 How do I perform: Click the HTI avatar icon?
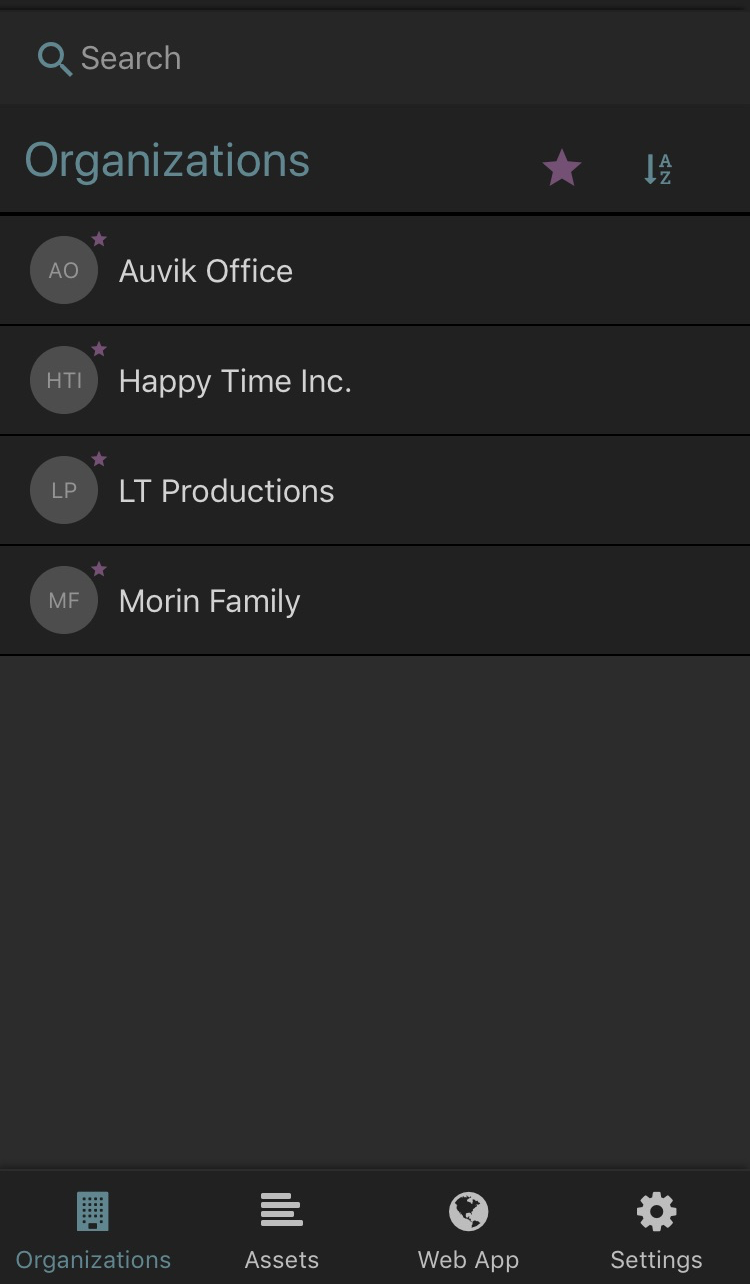(64, 381)
